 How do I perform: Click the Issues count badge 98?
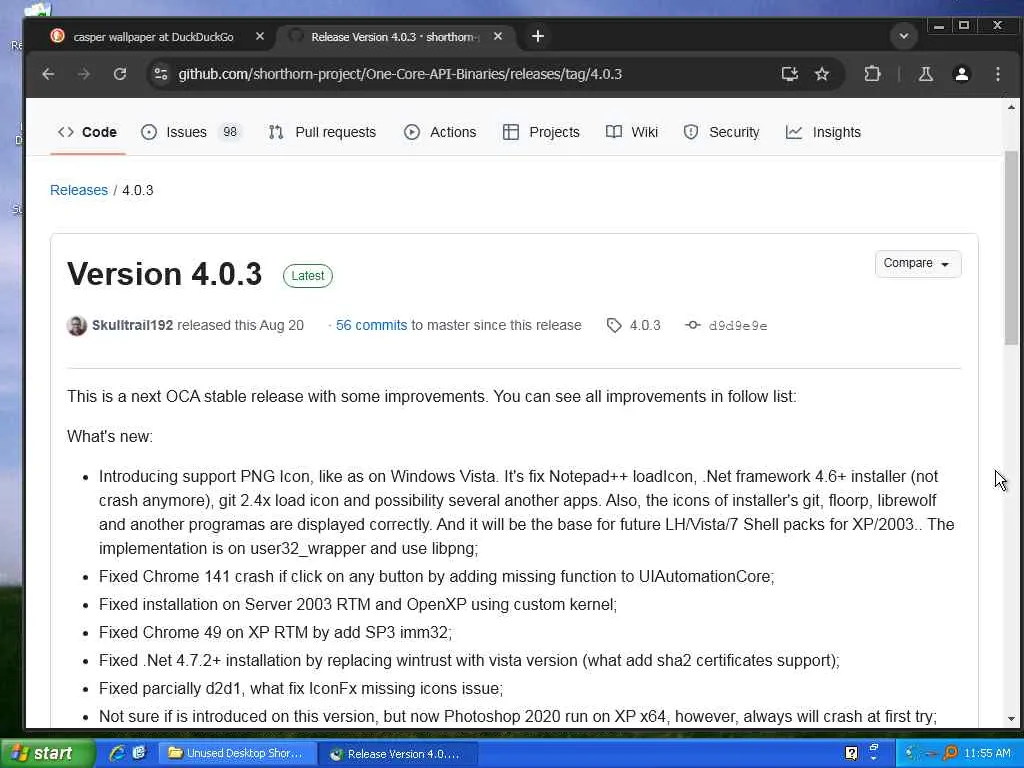pos(229,133)
